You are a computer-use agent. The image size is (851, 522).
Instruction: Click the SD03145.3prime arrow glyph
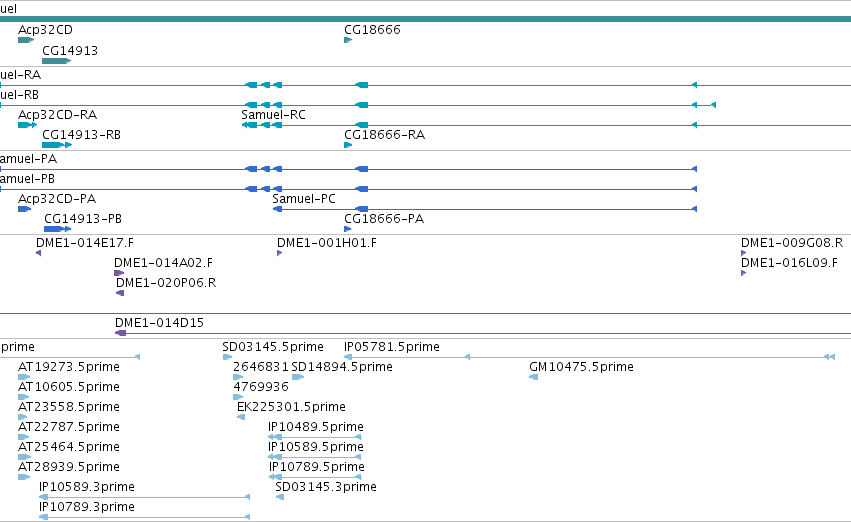280,497
